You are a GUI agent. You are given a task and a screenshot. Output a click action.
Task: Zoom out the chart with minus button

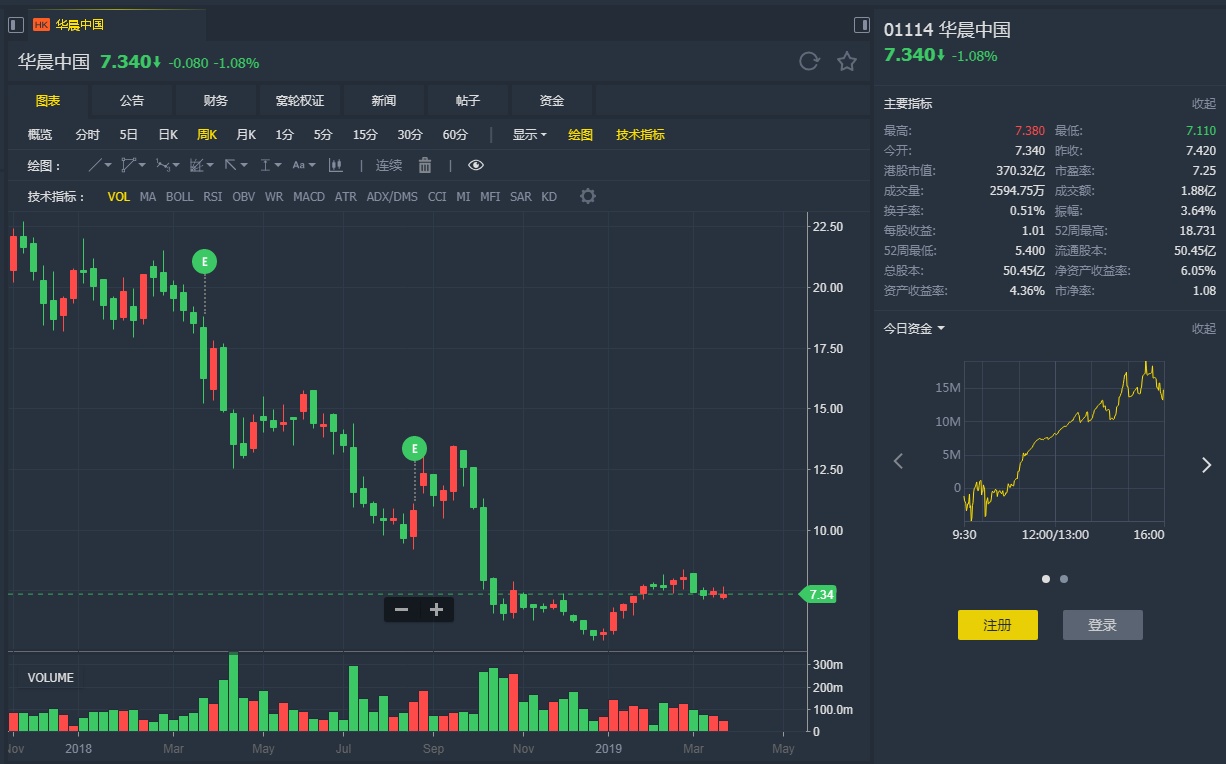pyautogui.click(x=402, y=609)
